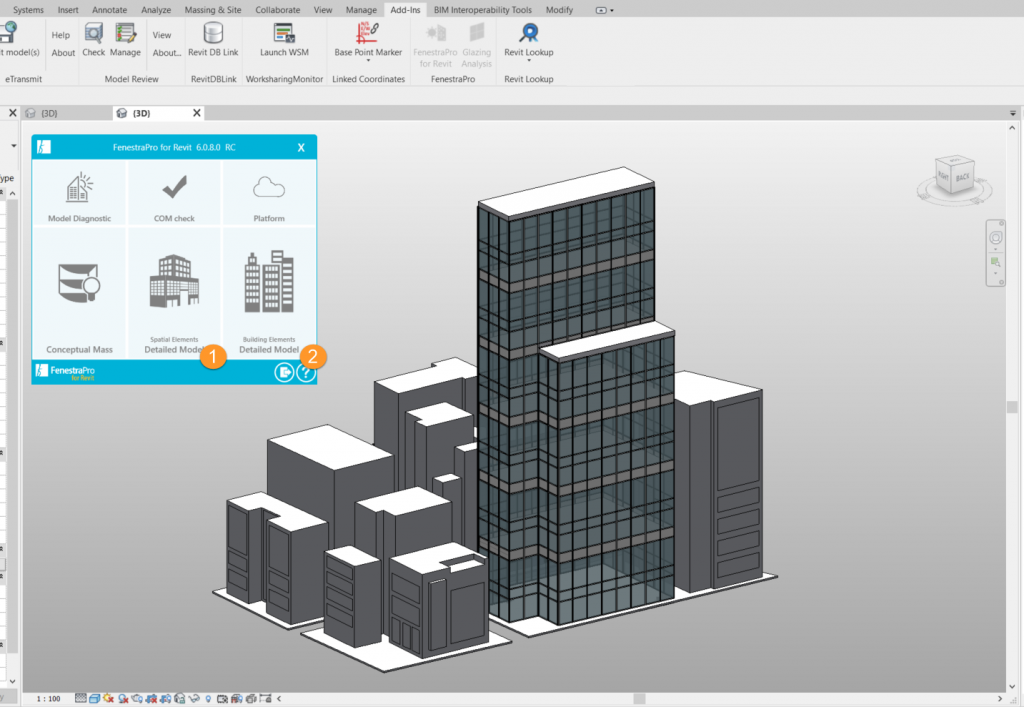This screenshot has height=707, width=1024.
Task: Click the FenestraPro log out icon
Action: [x=284, y=372]
